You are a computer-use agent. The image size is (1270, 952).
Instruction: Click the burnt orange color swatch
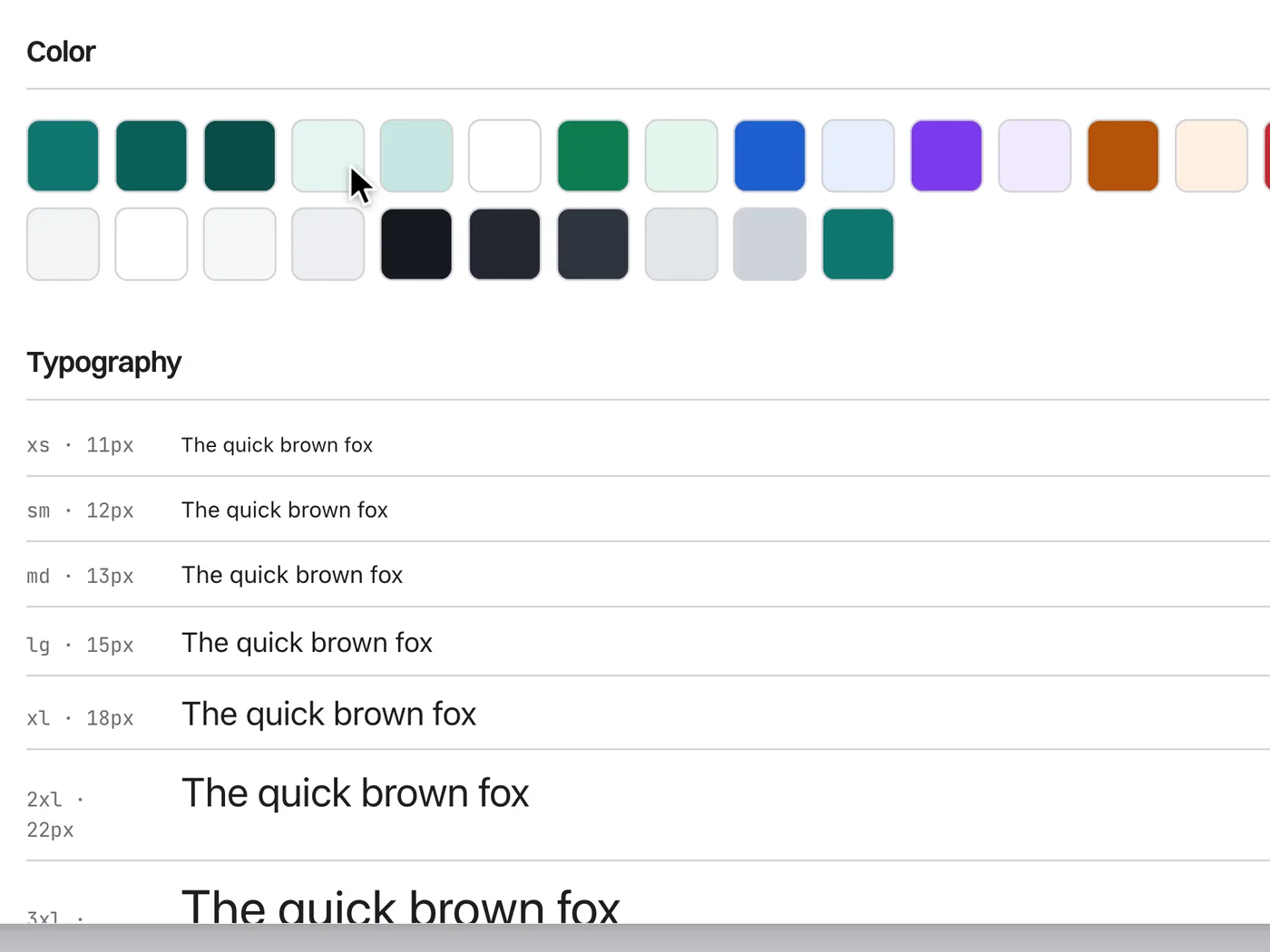1123,156
